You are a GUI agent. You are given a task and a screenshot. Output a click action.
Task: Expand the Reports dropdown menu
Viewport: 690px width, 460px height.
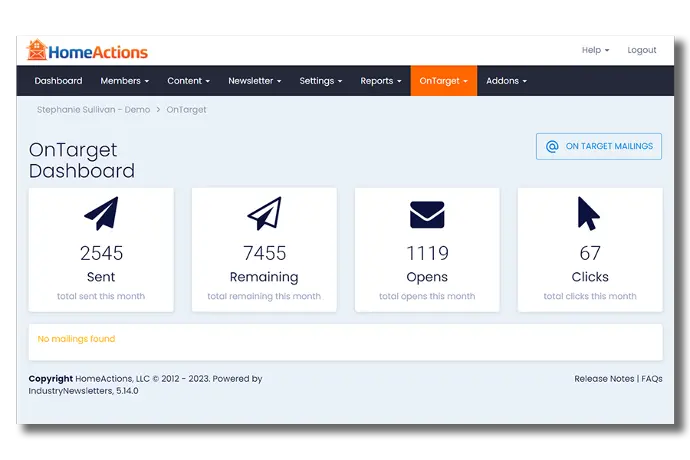click(381, 81)
